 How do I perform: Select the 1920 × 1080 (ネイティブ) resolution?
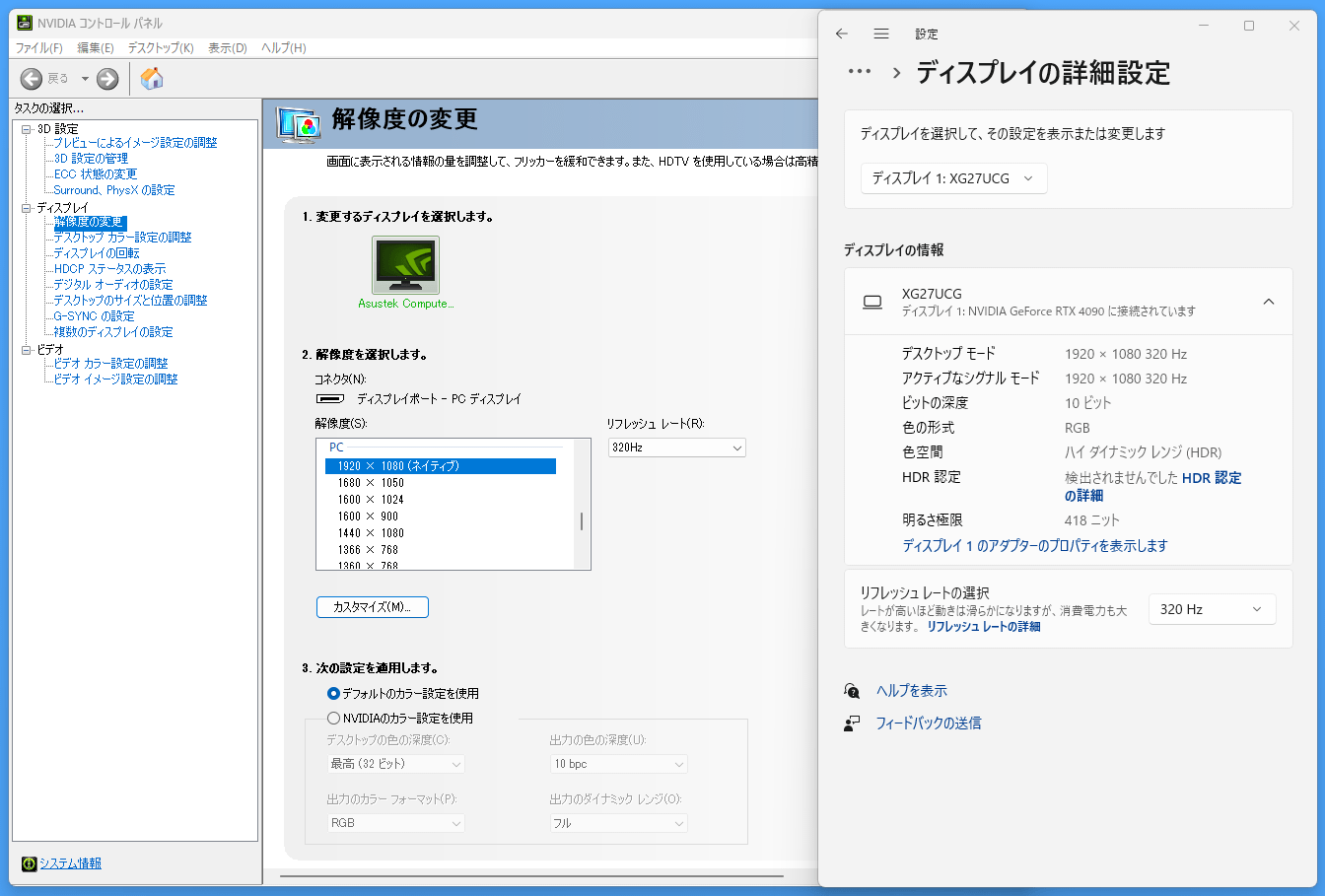(441, 466)
